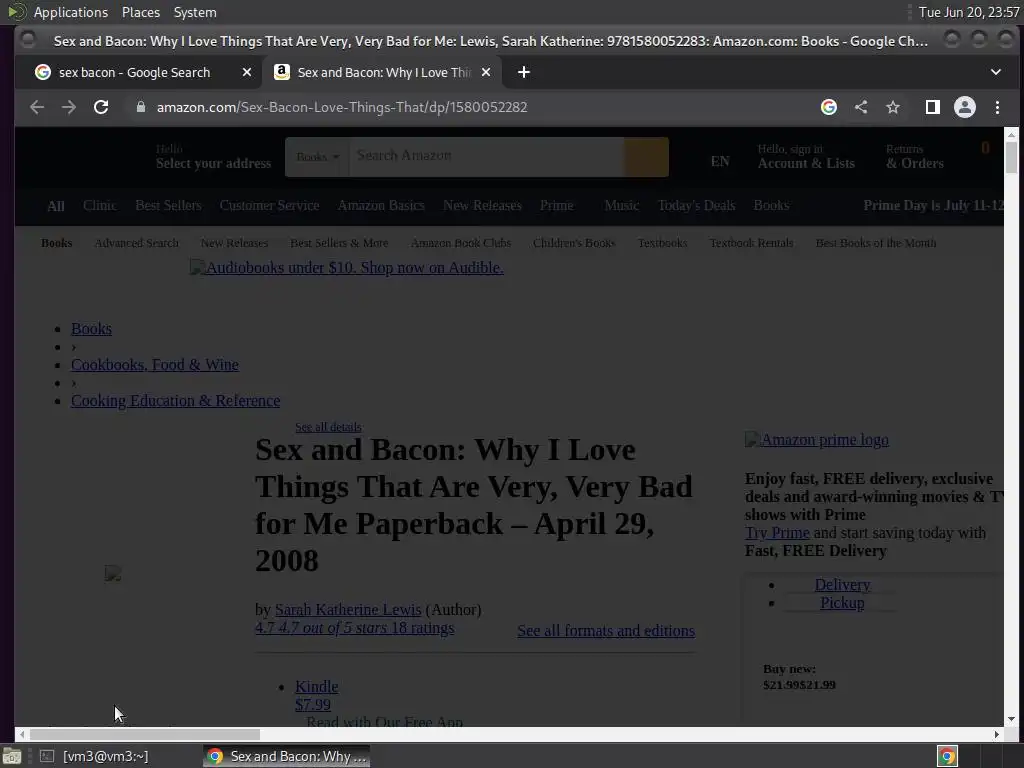
Task: Open Account & Lists menu
Action: click(806, 157)
